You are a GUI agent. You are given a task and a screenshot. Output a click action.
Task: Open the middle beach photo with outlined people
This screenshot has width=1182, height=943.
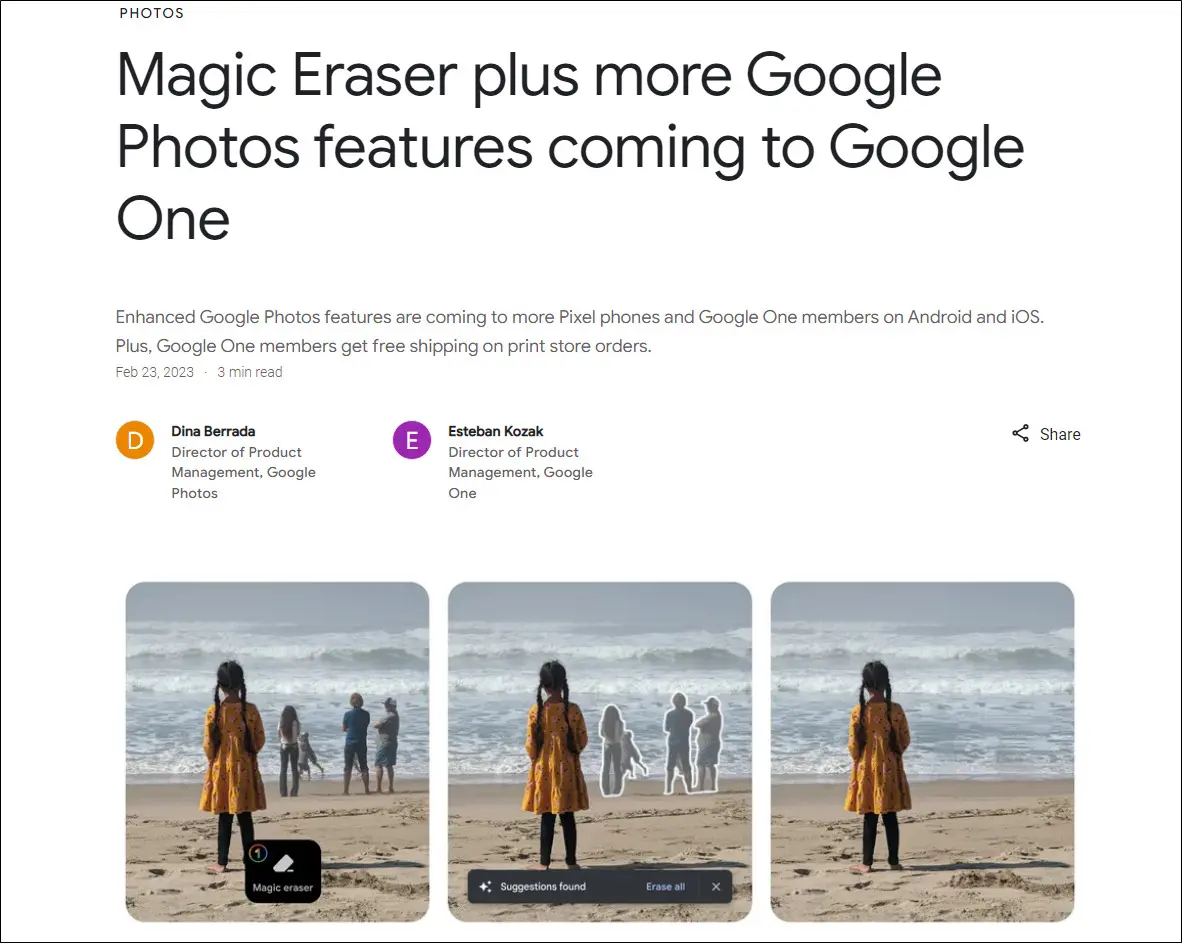pos(600,752)
